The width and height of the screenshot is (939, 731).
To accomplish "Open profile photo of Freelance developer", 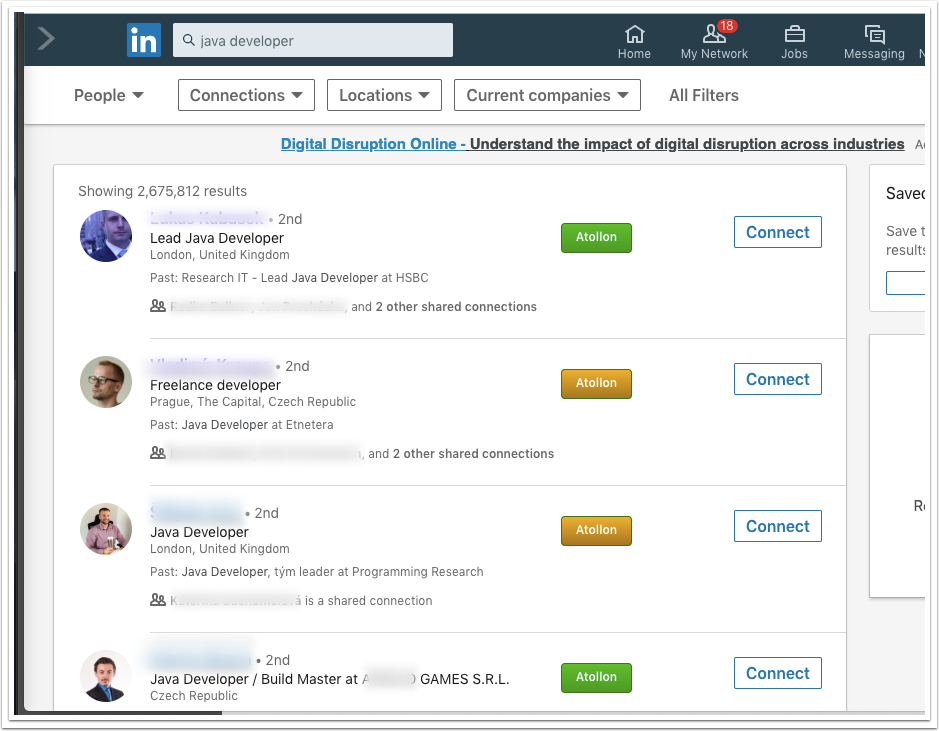I will click(x=106, y=382).
